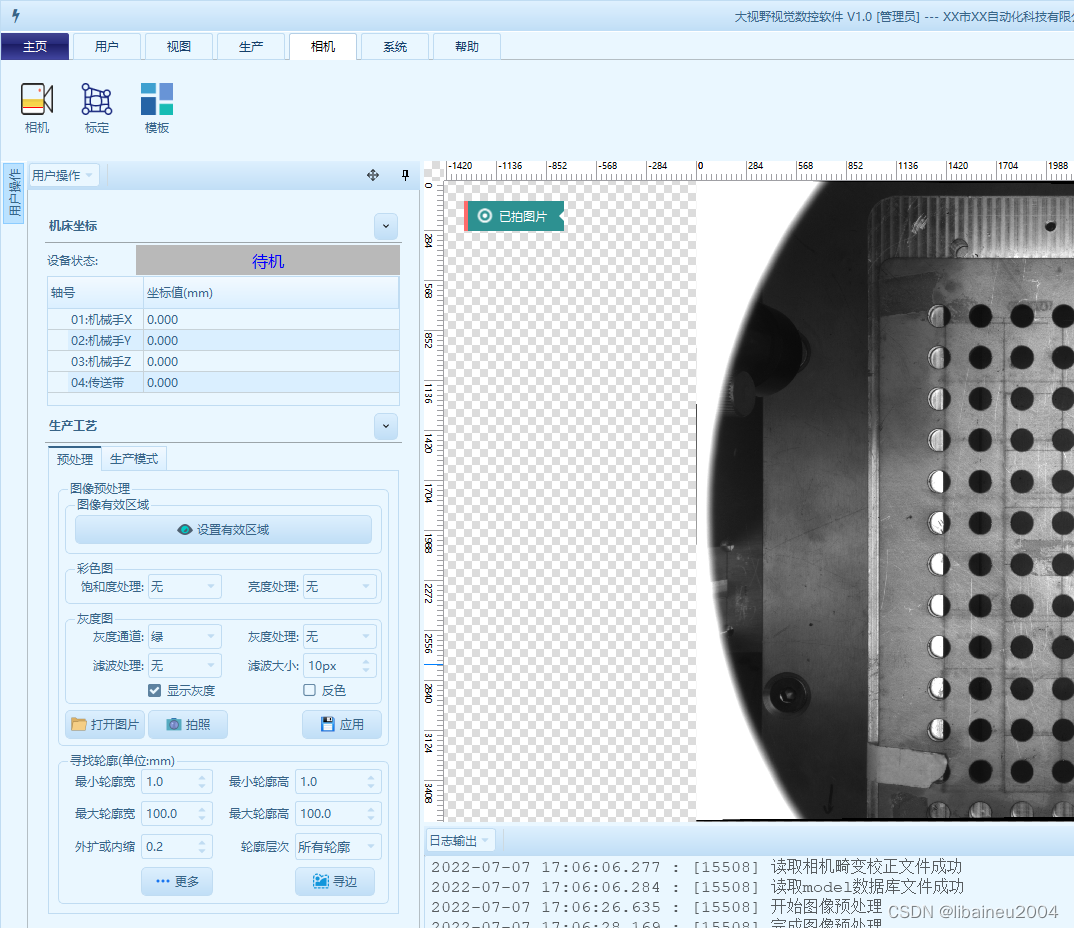Viewport: 1074px width, 928px height.
Task: Click the pin icon on user panel
Action: click(x=405, y=175)
